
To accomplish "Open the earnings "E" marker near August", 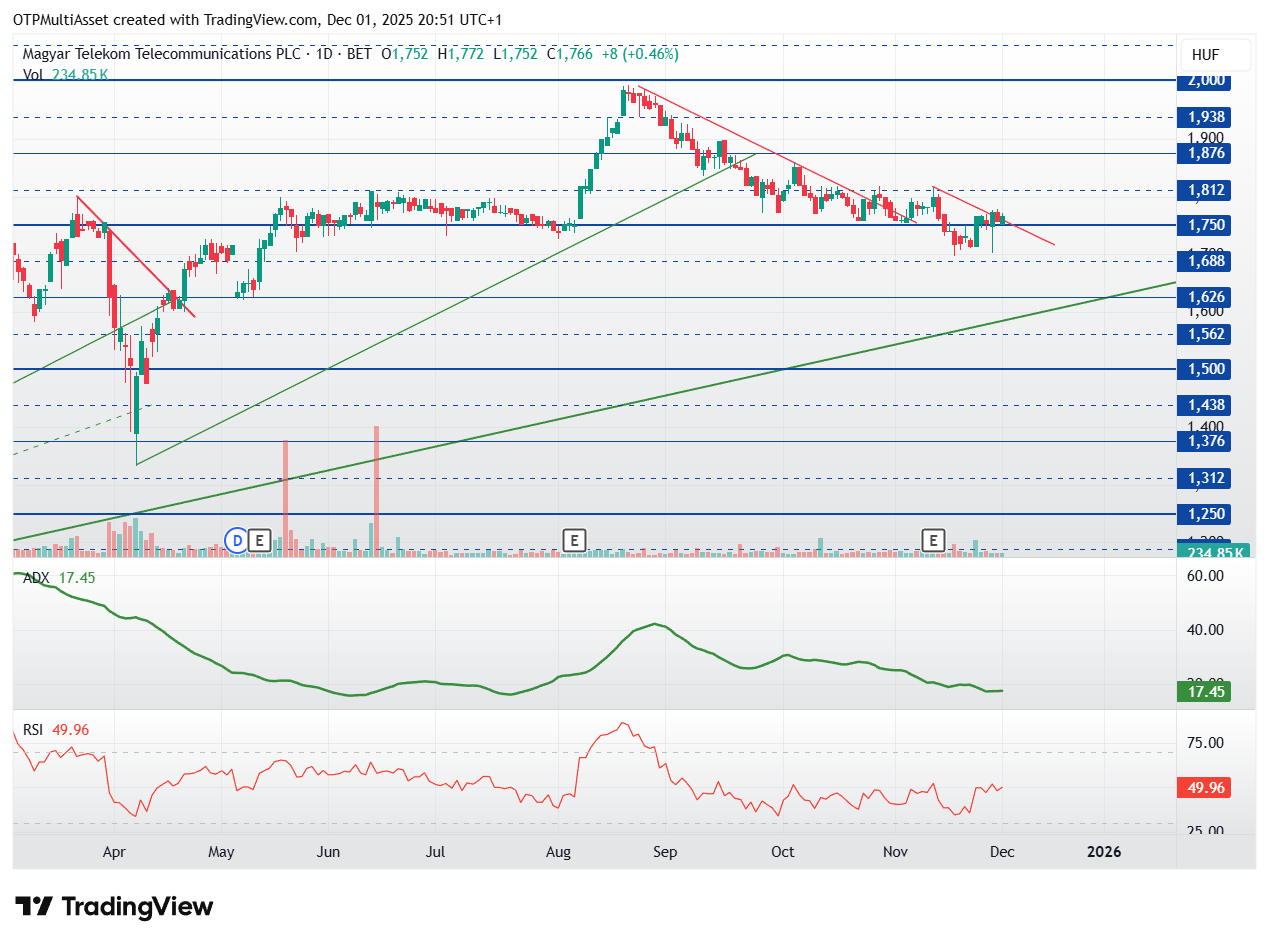I will pyautogui.click(x=574, y=541).
